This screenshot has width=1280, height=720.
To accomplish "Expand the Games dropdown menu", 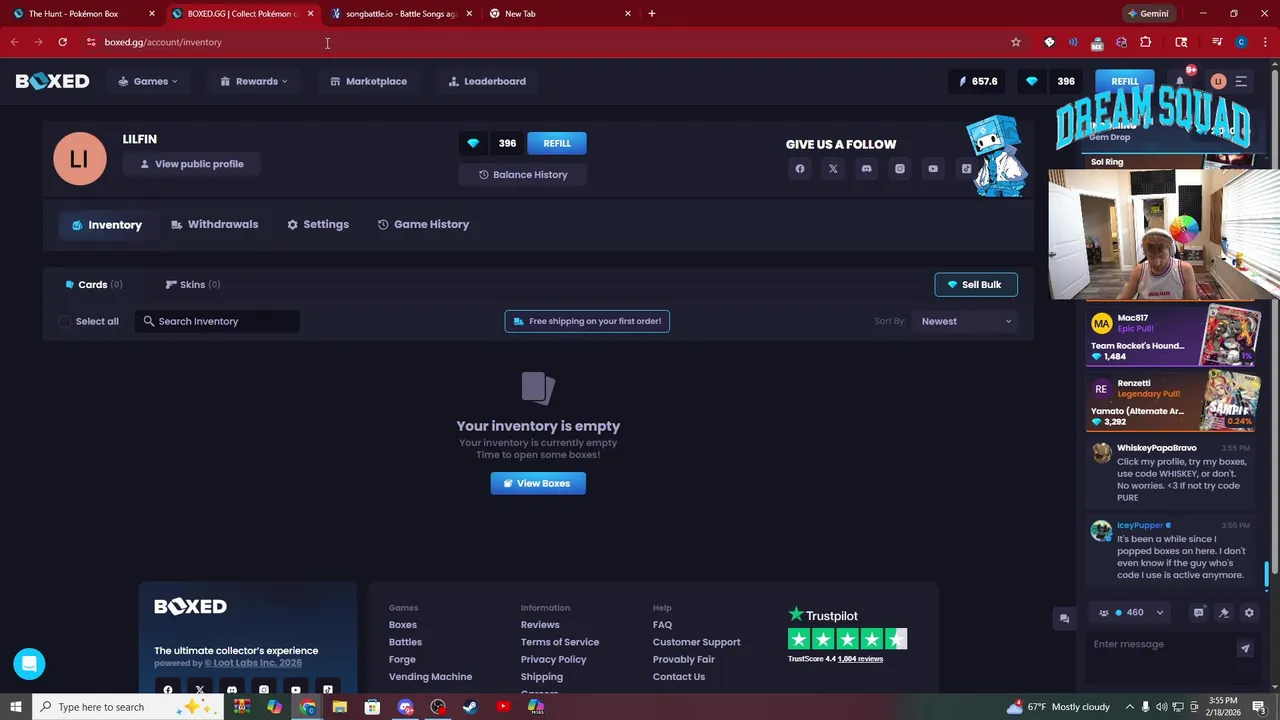I will tap(148, 81).
